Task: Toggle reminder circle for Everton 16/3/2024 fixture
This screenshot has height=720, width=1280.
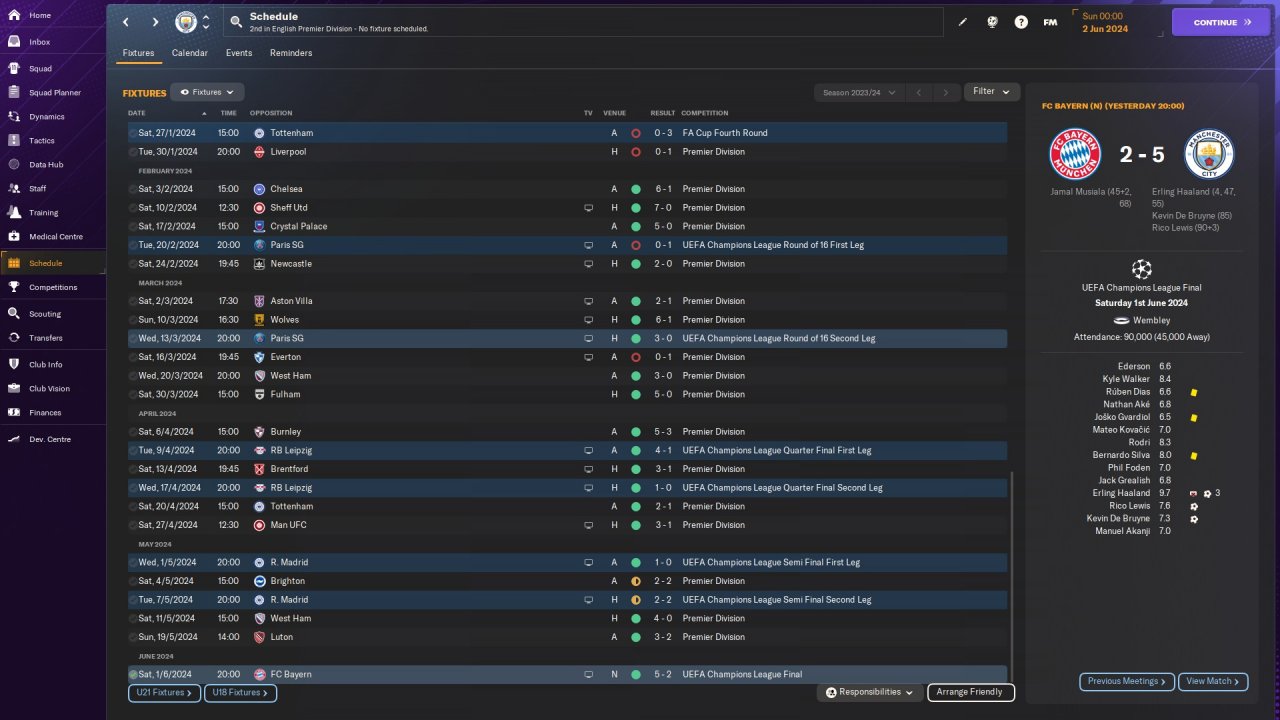Action: (133, 357)
